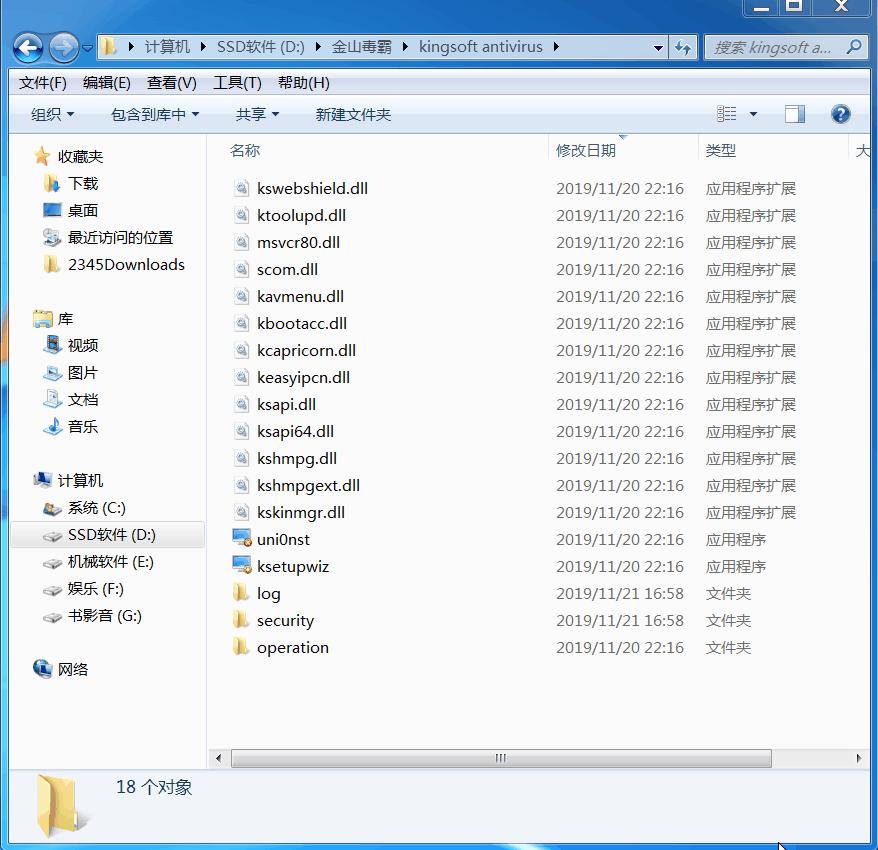This screenshot has height=850, width=878.
Task: Open the 组织 dropdown
Action: tap(53, 114)
